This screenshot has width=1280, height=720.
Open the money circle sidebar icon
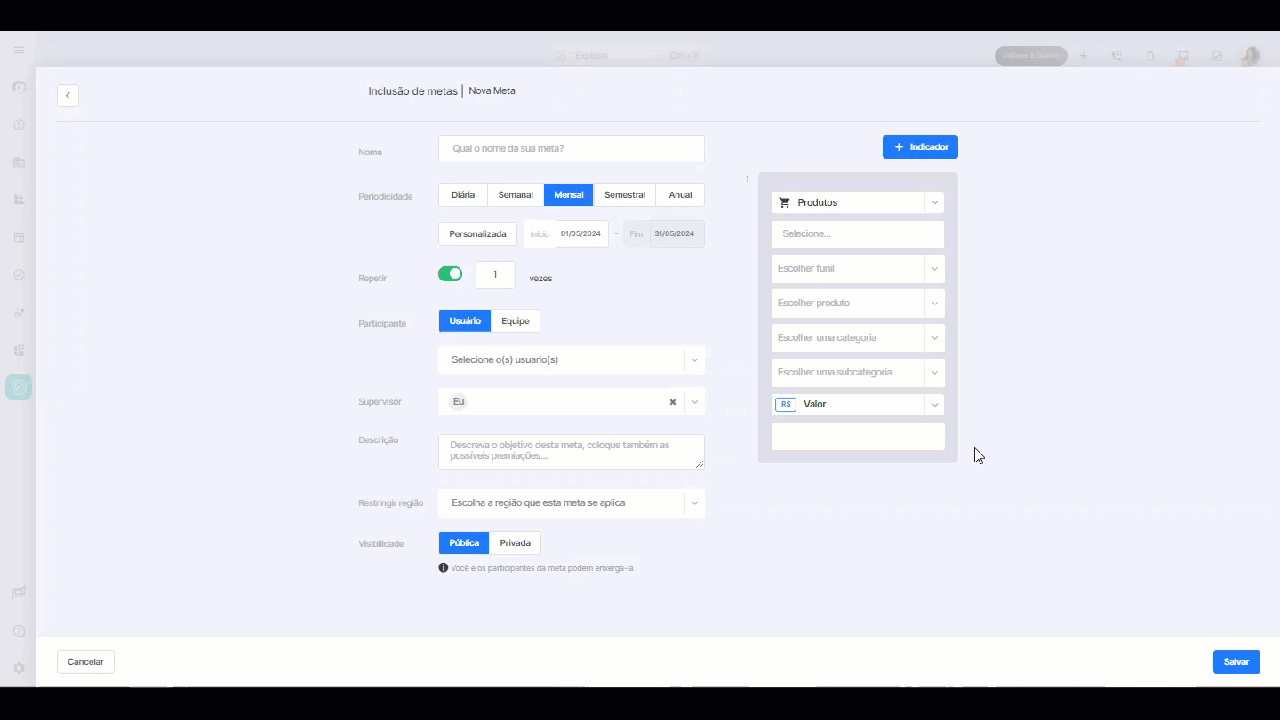pyautogui.click(x=19, y=125)
